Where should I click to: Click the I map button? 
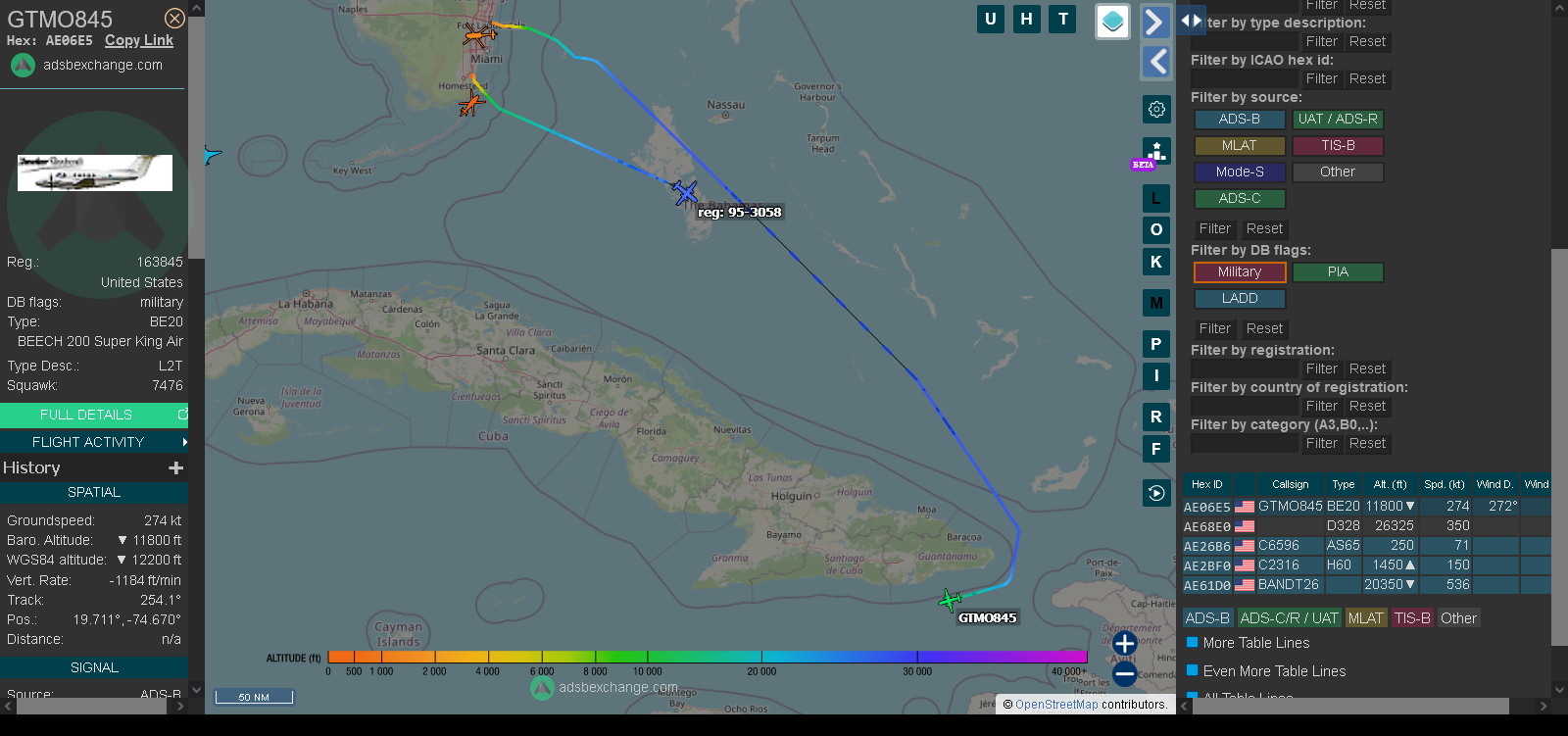pos(1156,375)
